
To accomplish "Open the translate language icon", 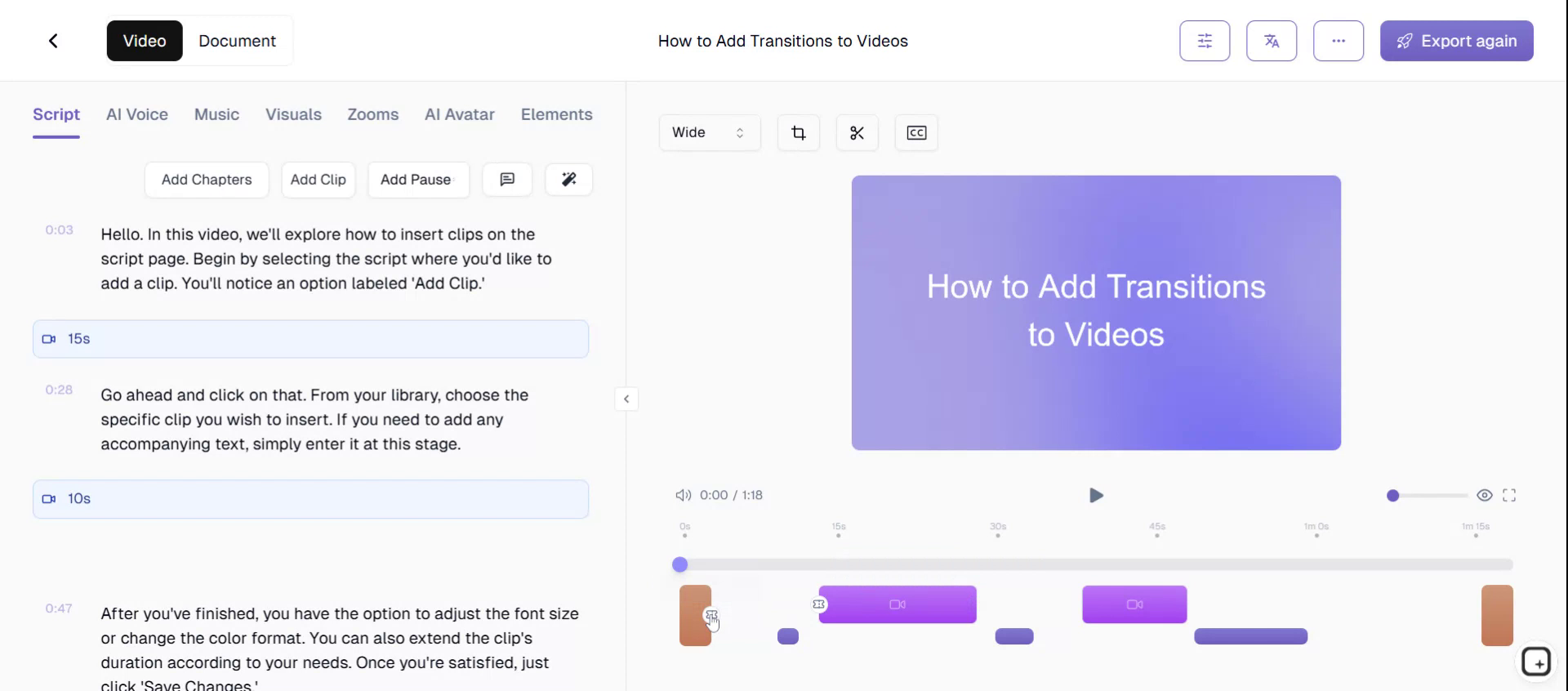I will pyautogui.click(x=1272, y=41).
